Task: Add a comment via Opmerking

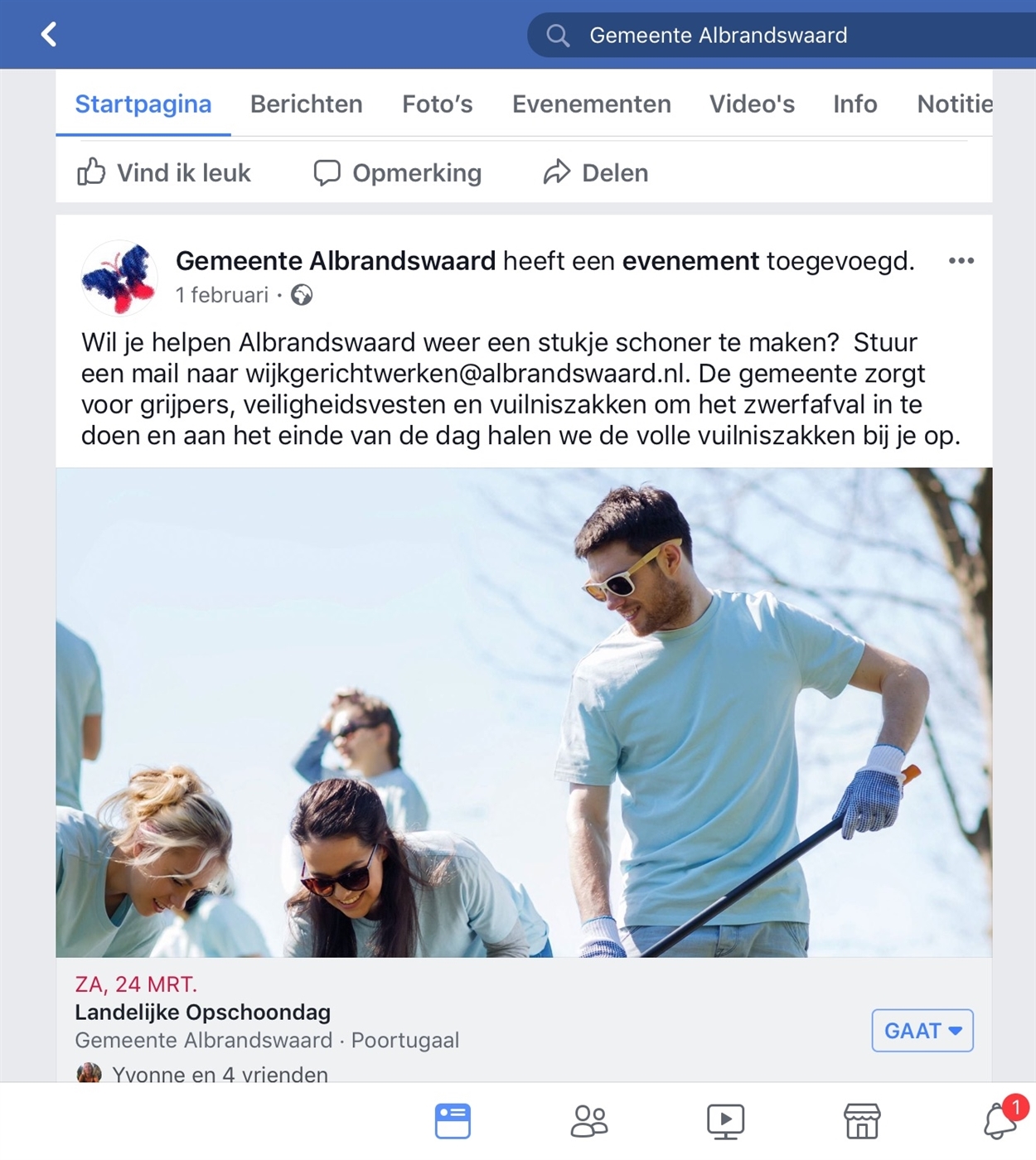Action: [398, 172]
